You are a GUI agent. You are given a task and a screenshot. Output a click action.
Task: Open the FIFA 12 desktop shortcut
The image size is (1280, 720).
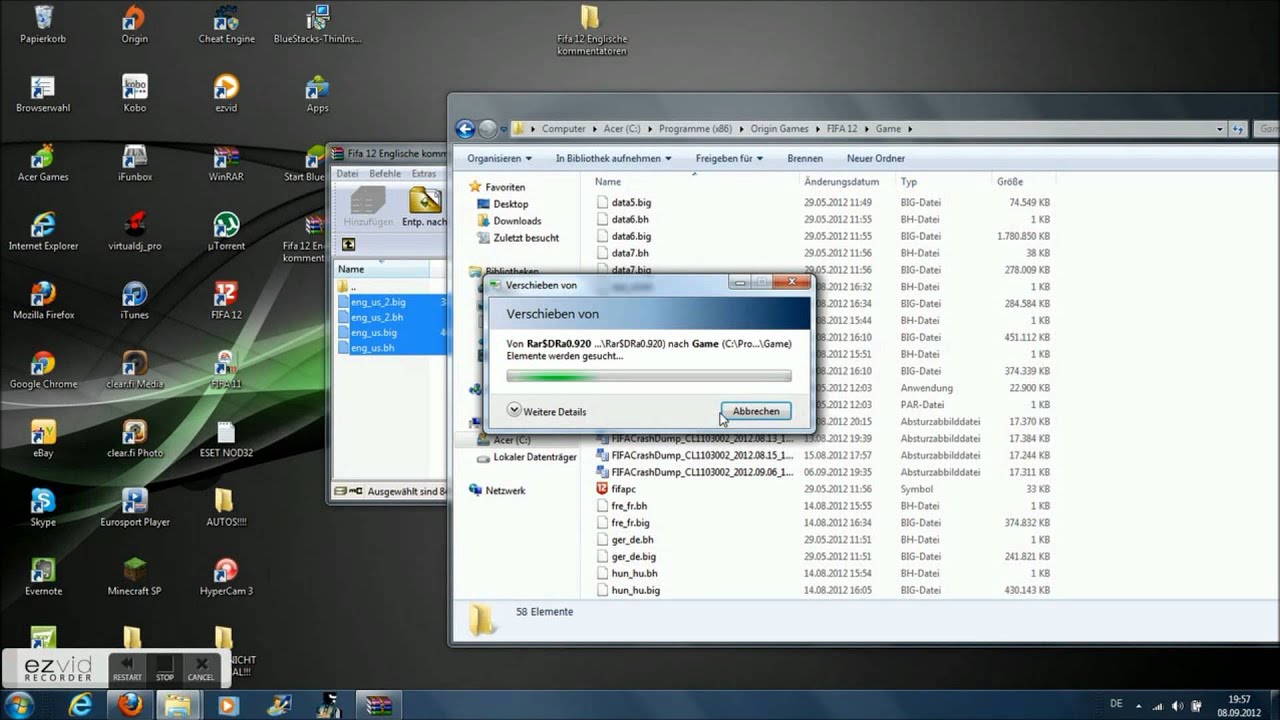click(x=226, y=301)
